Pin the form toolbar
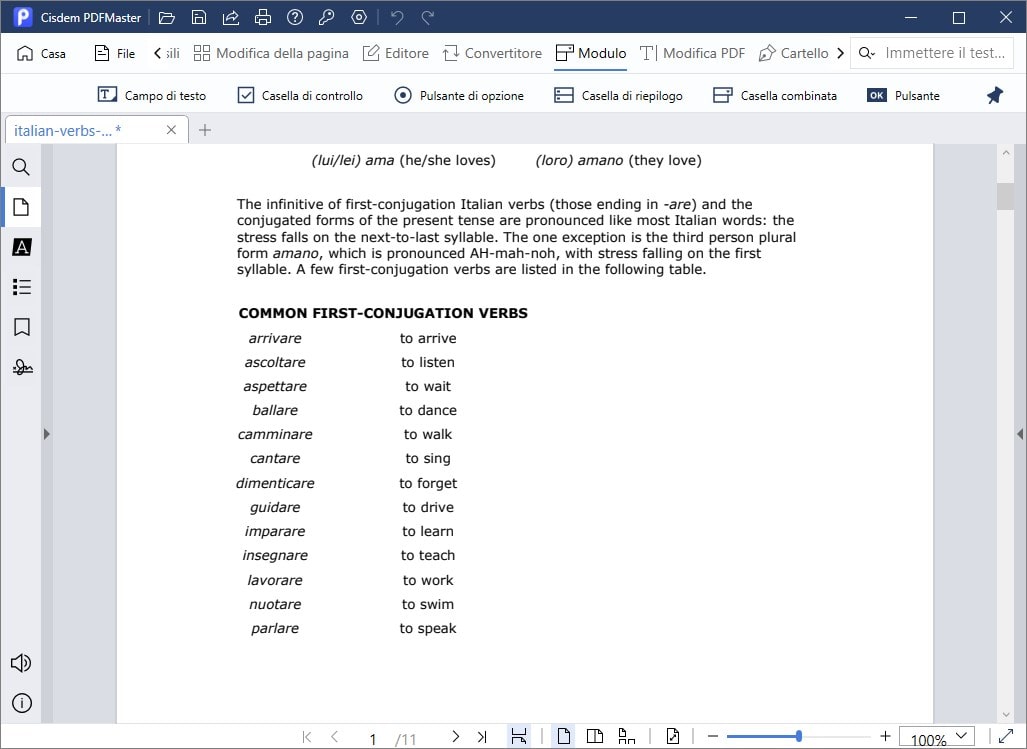1027x749 pixels. click(x=993, y=94)
